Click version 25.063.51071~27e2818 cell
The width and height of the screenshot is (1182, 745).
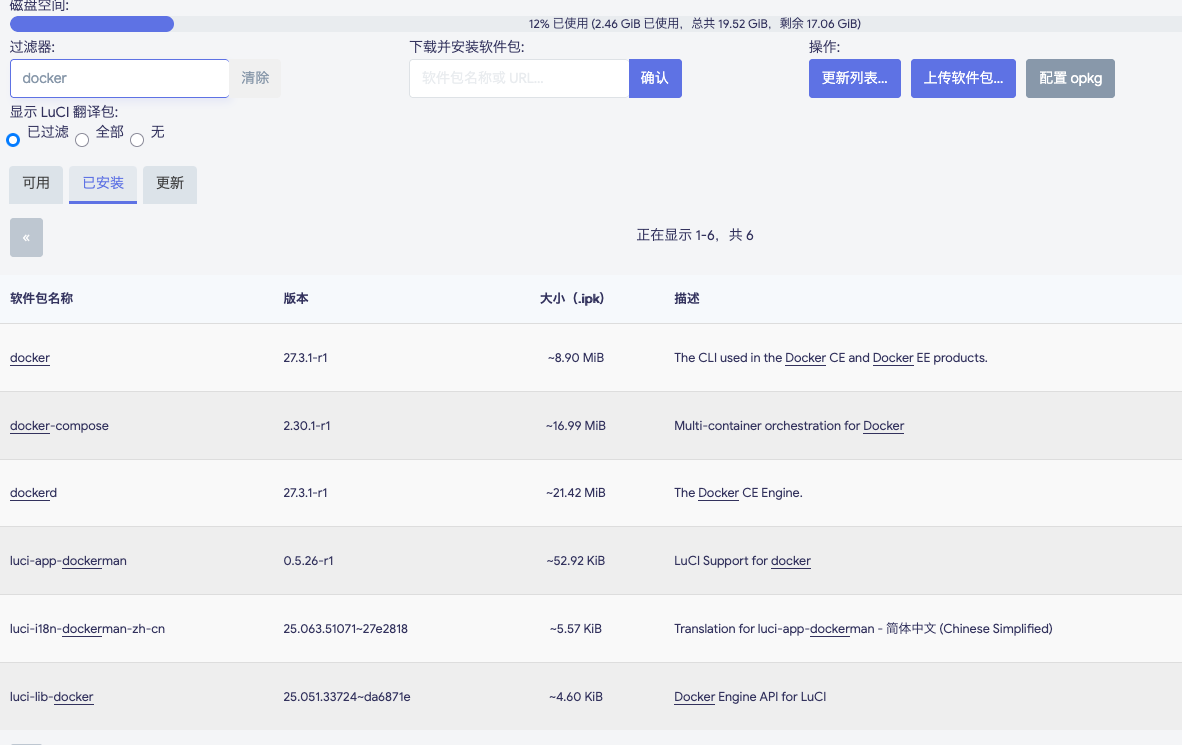pos(345,629)
